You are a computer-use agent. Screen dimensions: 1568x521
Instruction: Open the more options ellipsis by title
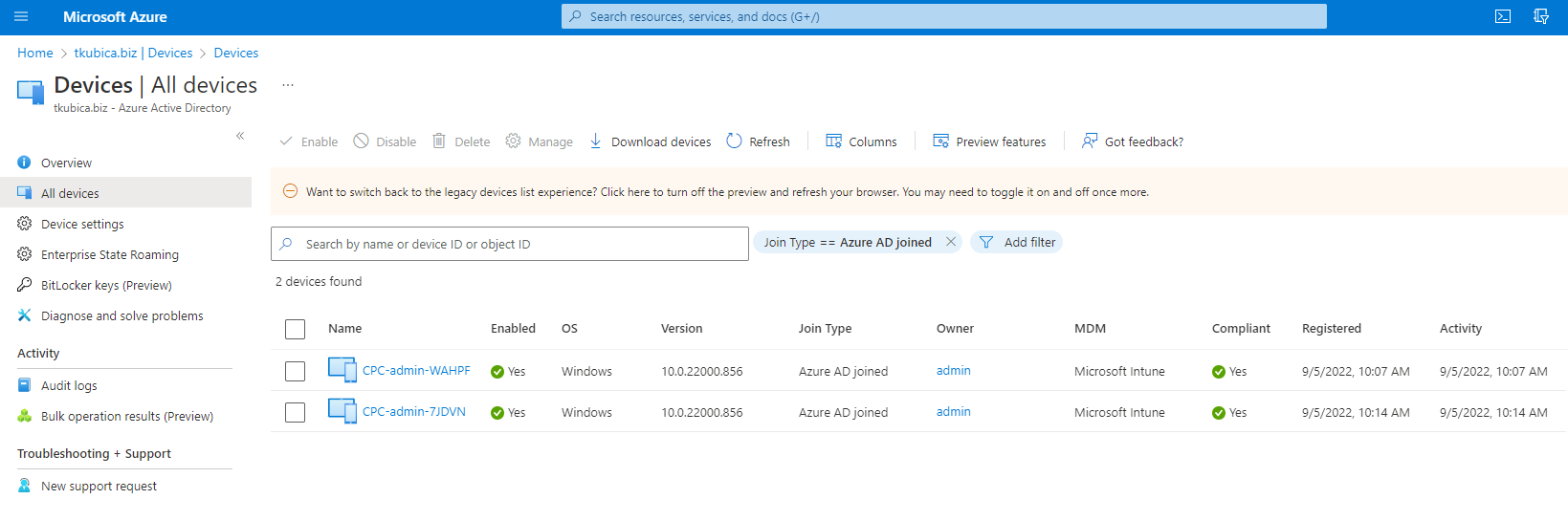click(287, 85)
